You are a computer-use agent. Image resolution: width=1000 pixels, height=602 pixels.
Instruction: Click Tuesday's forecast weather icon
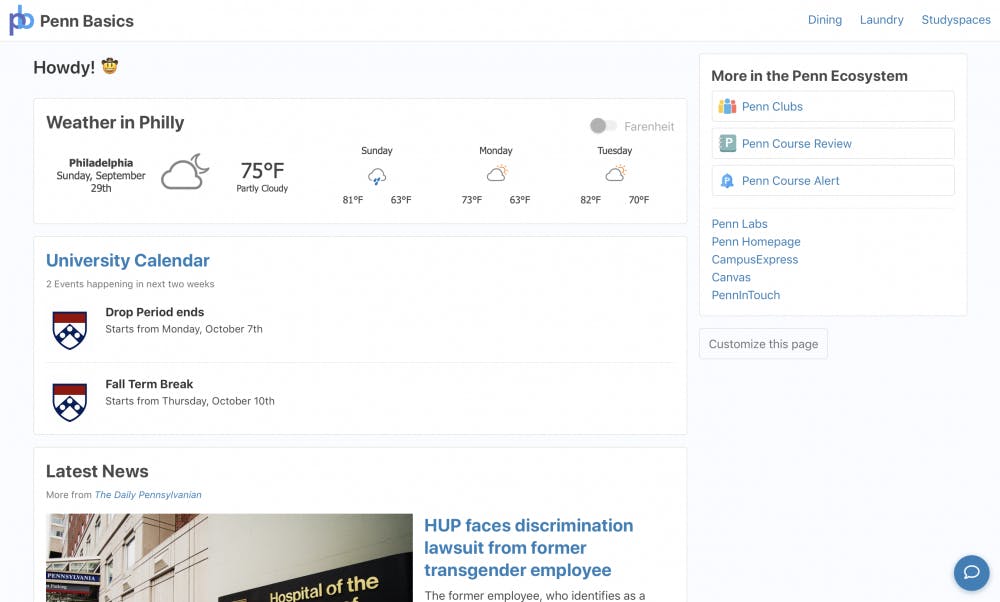tap(615, 174)
